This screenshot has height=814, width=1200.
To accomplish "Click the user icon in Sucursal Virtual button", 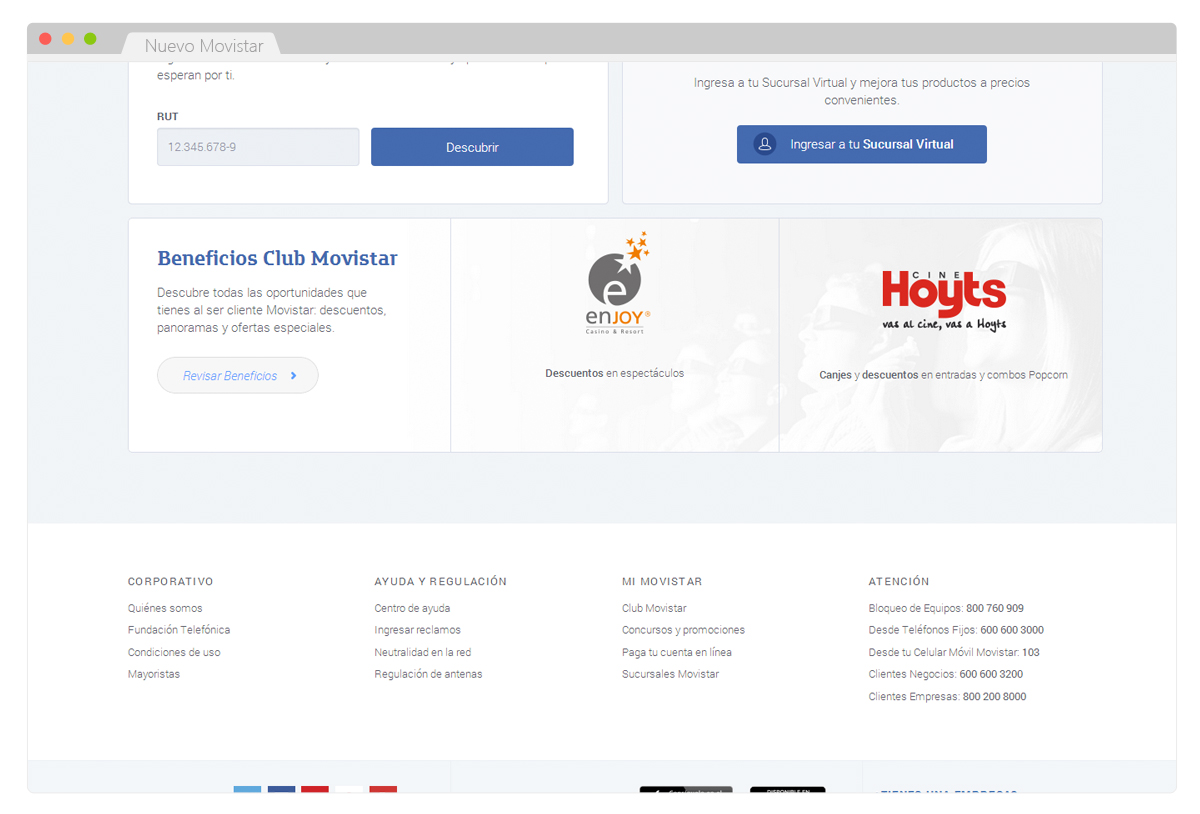I will (x=765, y=144).
